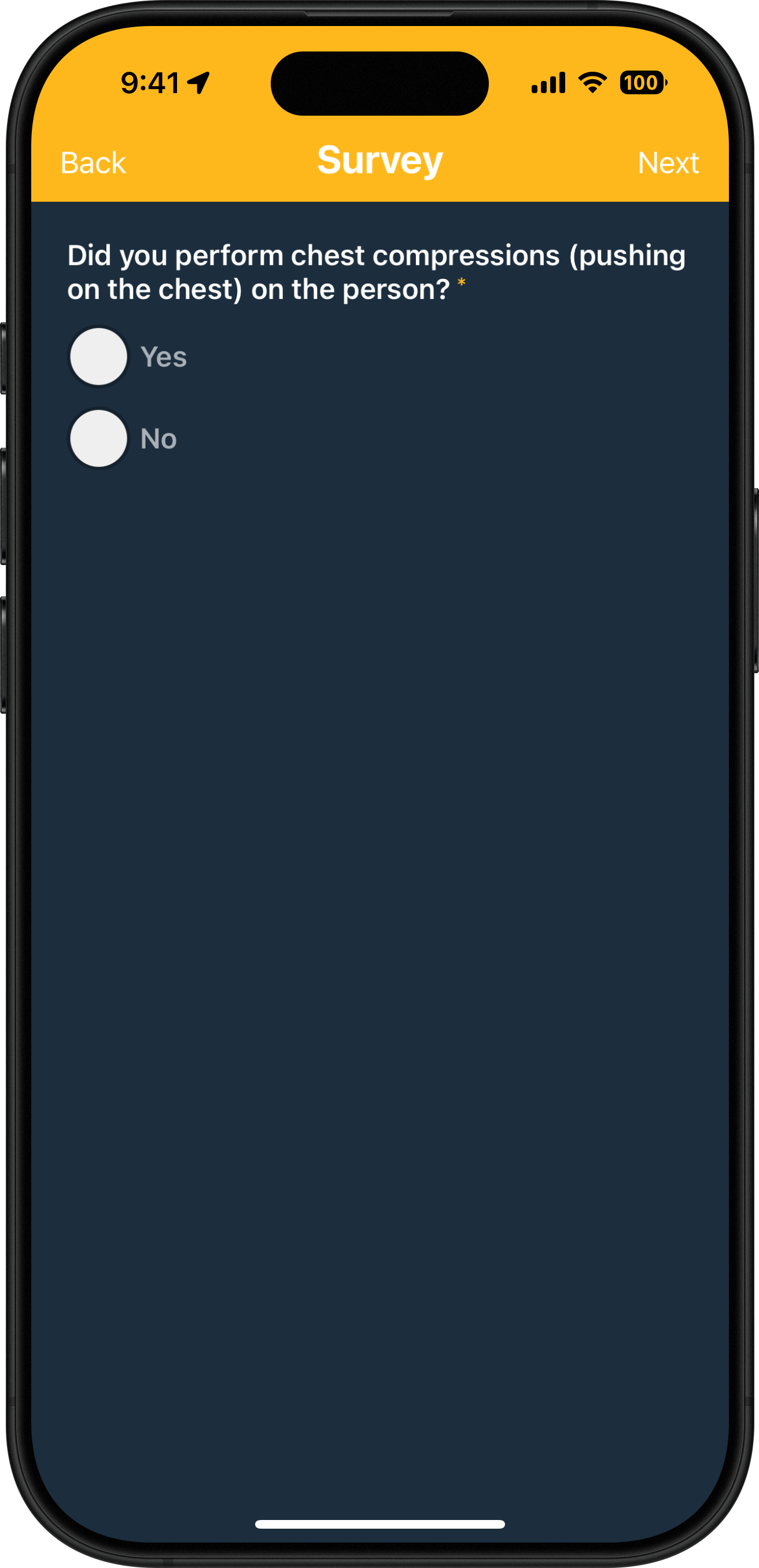This screenshot has height=1568, width=759.
Task: Tap the Wi-Fi icon in status bar
Action: (x=592, y=83)
